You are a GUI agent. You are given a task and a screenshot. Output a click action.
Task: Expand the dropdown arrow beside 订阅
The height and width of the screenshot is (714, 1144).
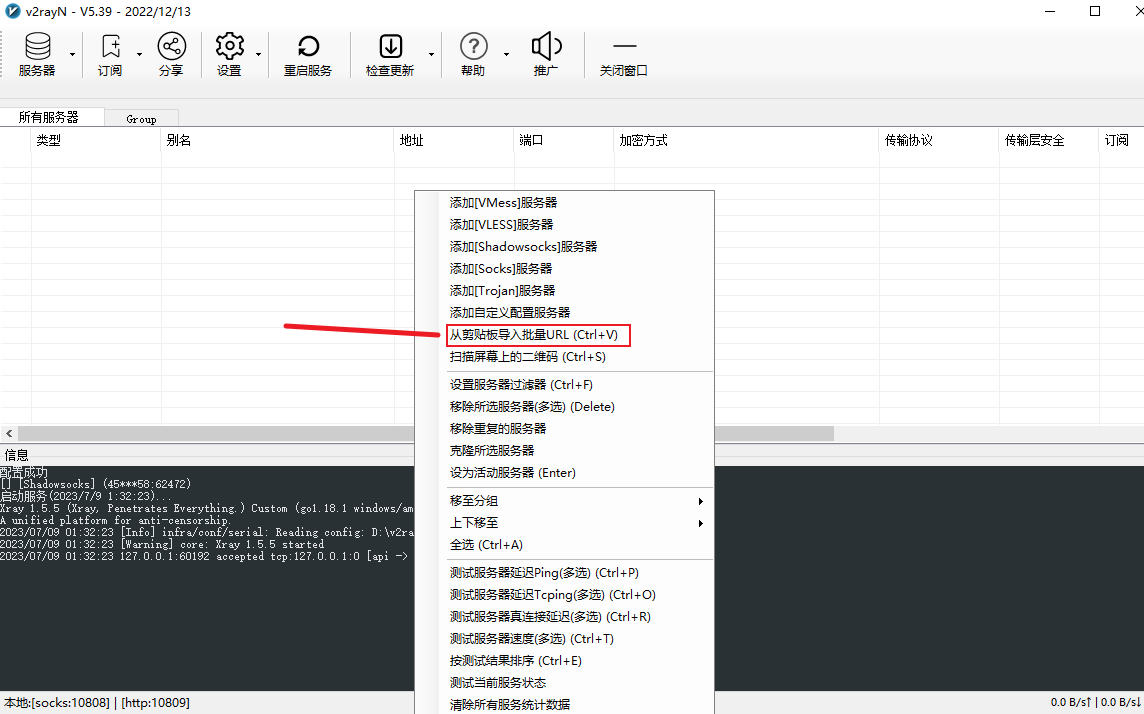coord(139,55)
